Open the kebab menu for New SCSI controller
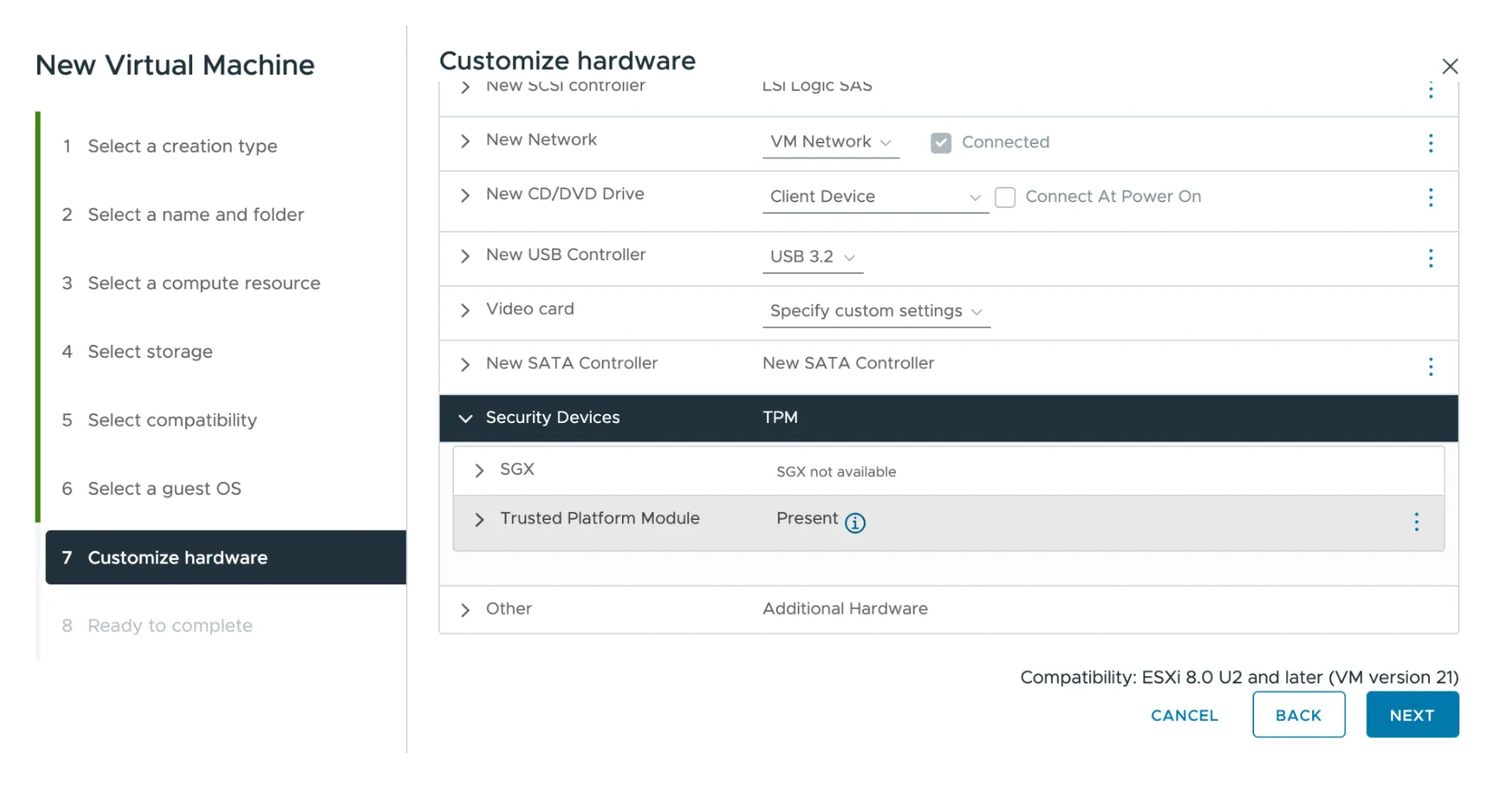 [x=1431, y=90]
